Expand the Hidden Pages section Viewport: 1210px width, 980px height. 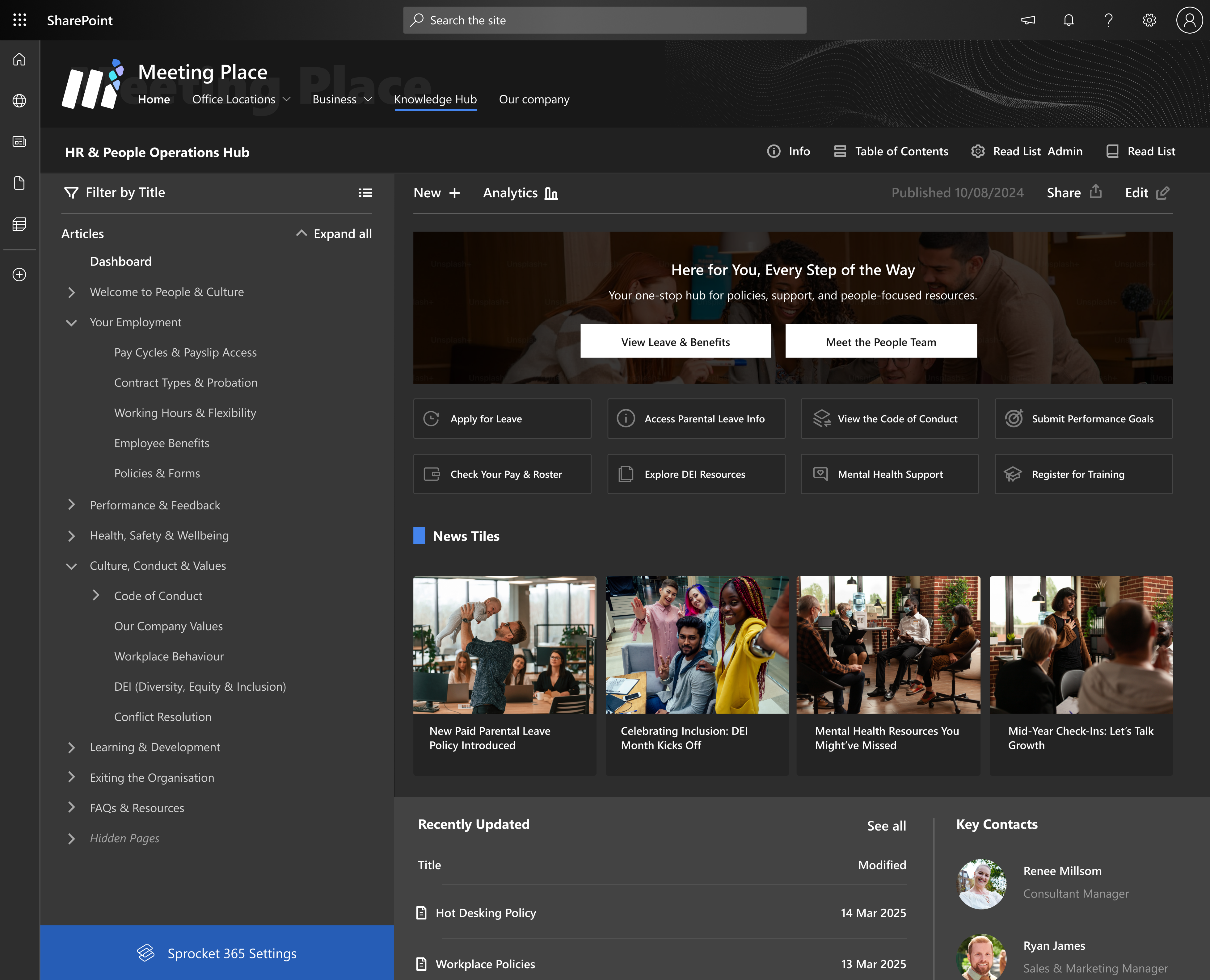(x=71, y=838)
